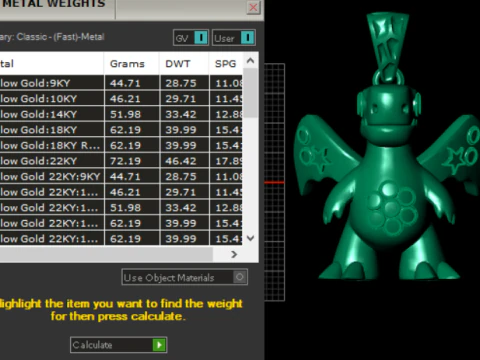This screenshot has width=480, height=360.
Task: Click the table scroll up arrow
Action: (250, 61)
